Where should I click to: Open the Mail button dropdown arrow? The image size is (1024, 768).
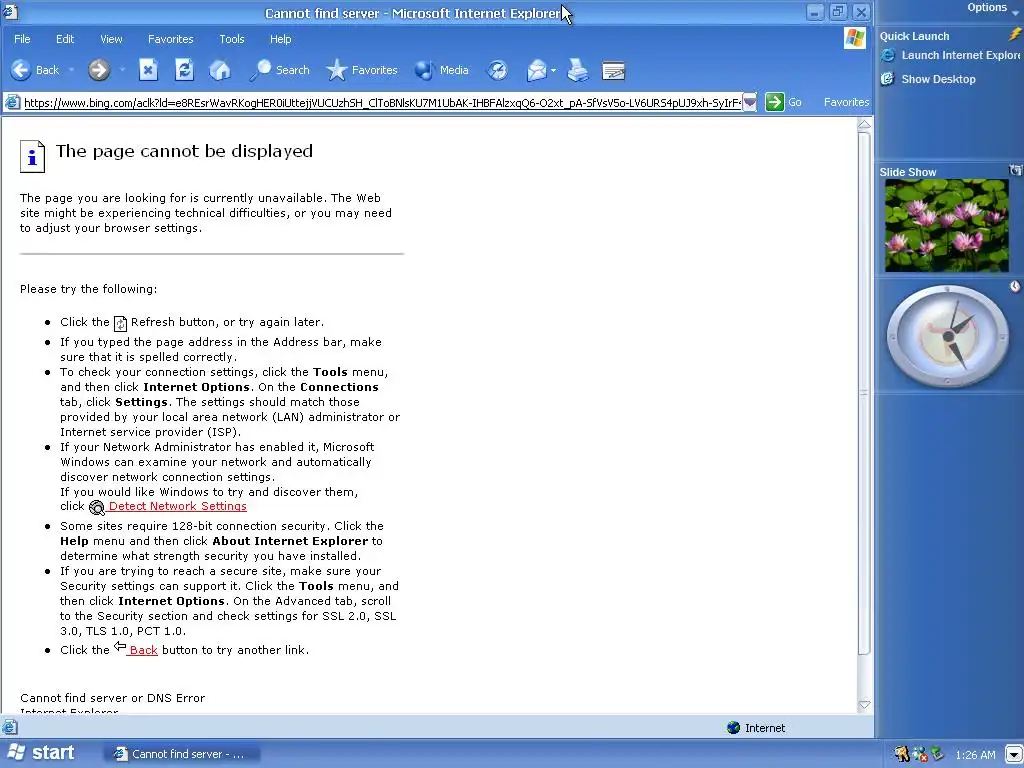tap(553, 70)
